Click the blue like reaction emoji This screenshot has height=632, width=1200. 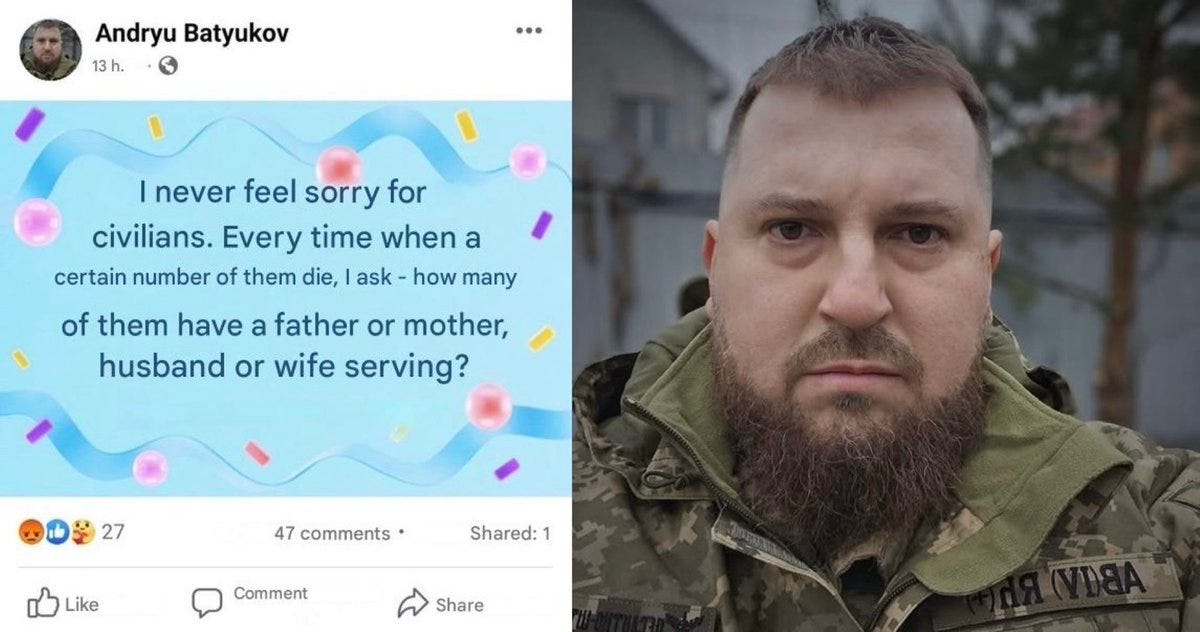click(x=58, y=533)
